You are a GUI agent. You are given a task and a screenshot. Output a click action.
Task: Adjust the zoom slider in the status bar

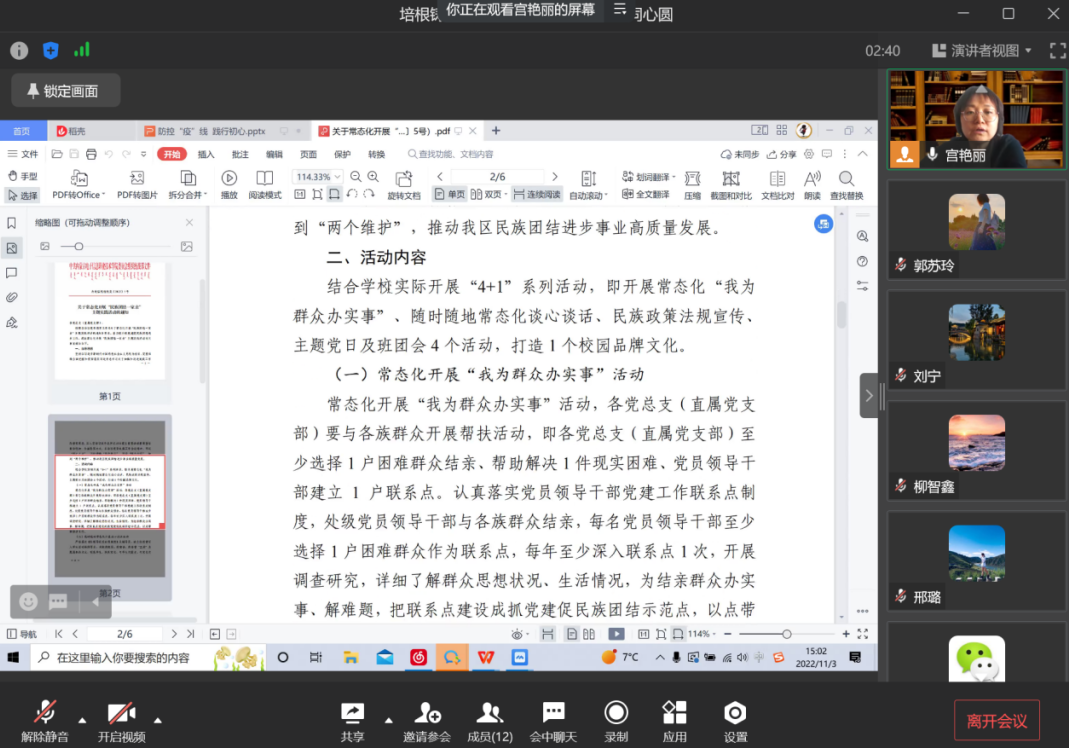[786, 634]
